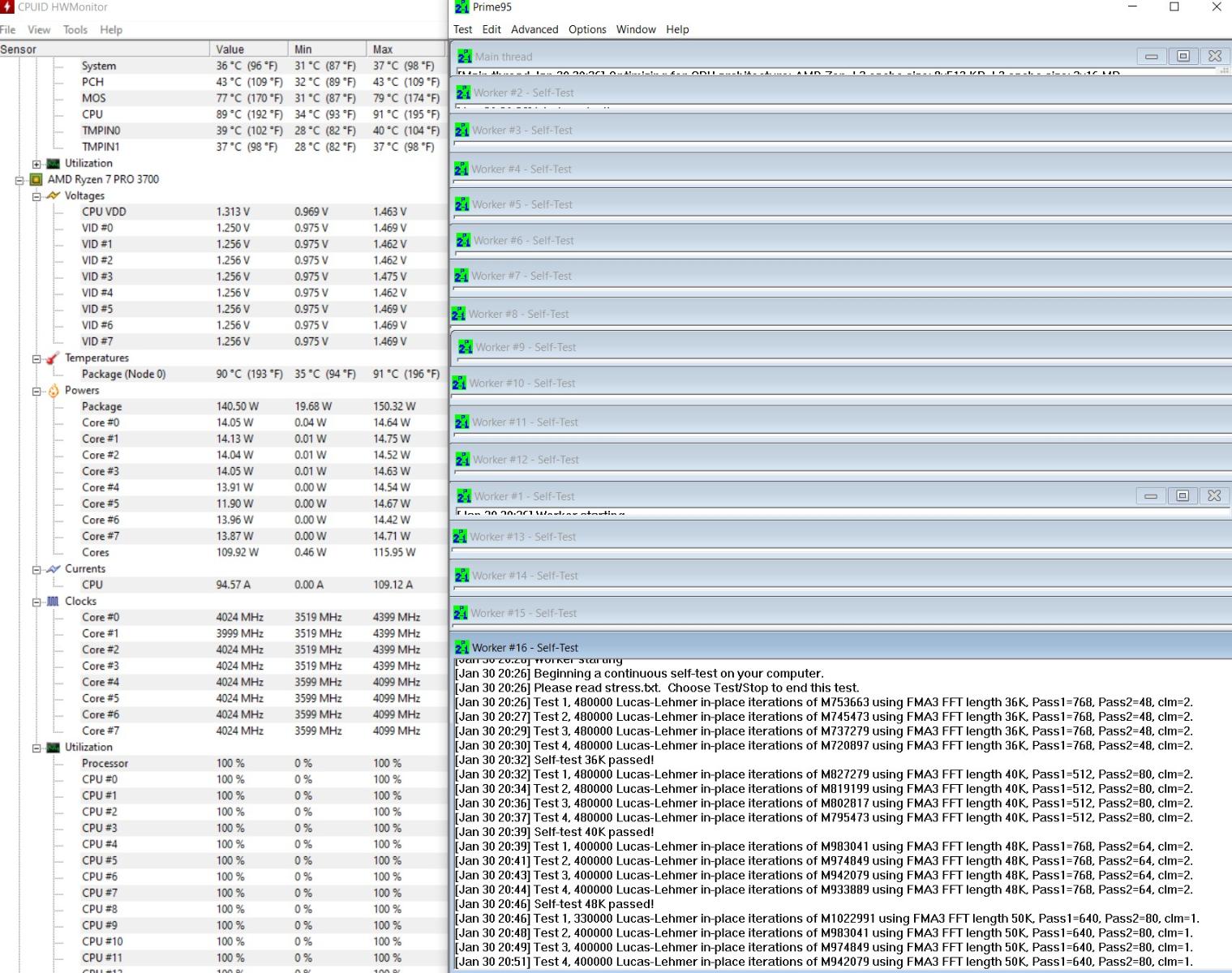Minimize the Worker #1 child window

click(x=1151, y=495)
